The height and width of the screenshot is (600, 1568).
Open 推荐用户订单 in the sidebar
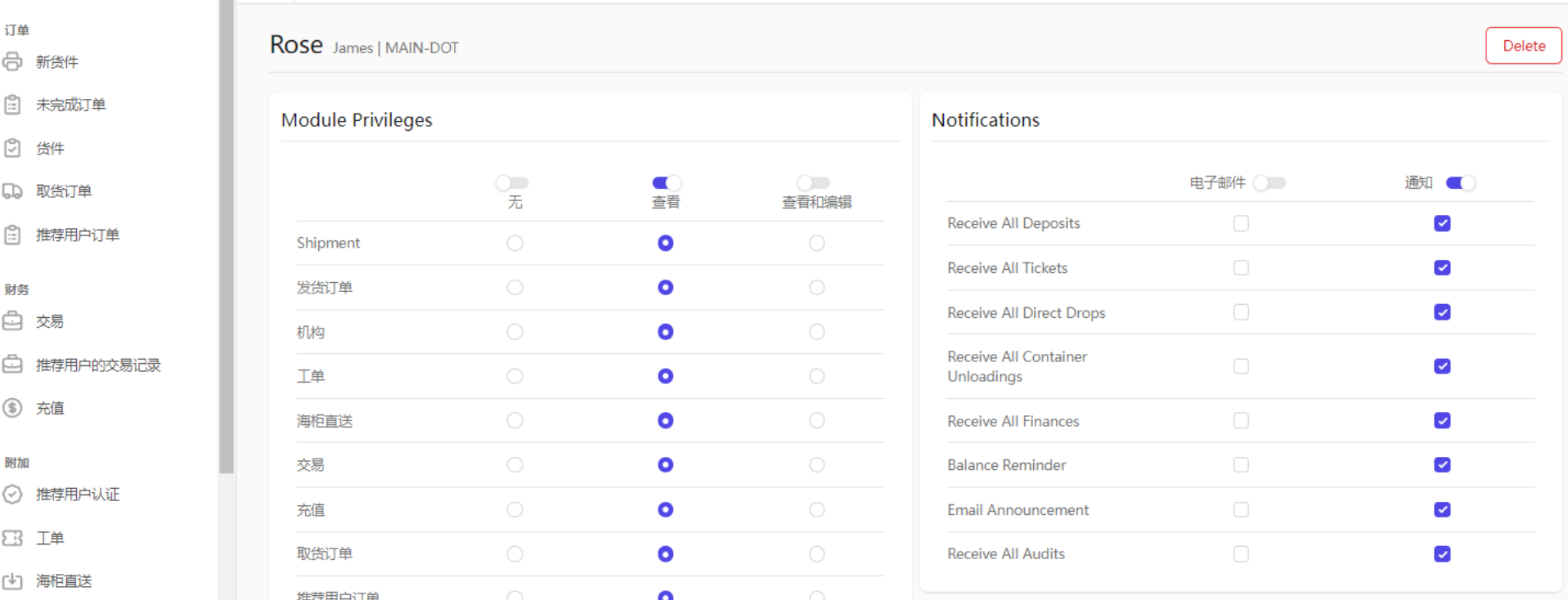(78, 235)
